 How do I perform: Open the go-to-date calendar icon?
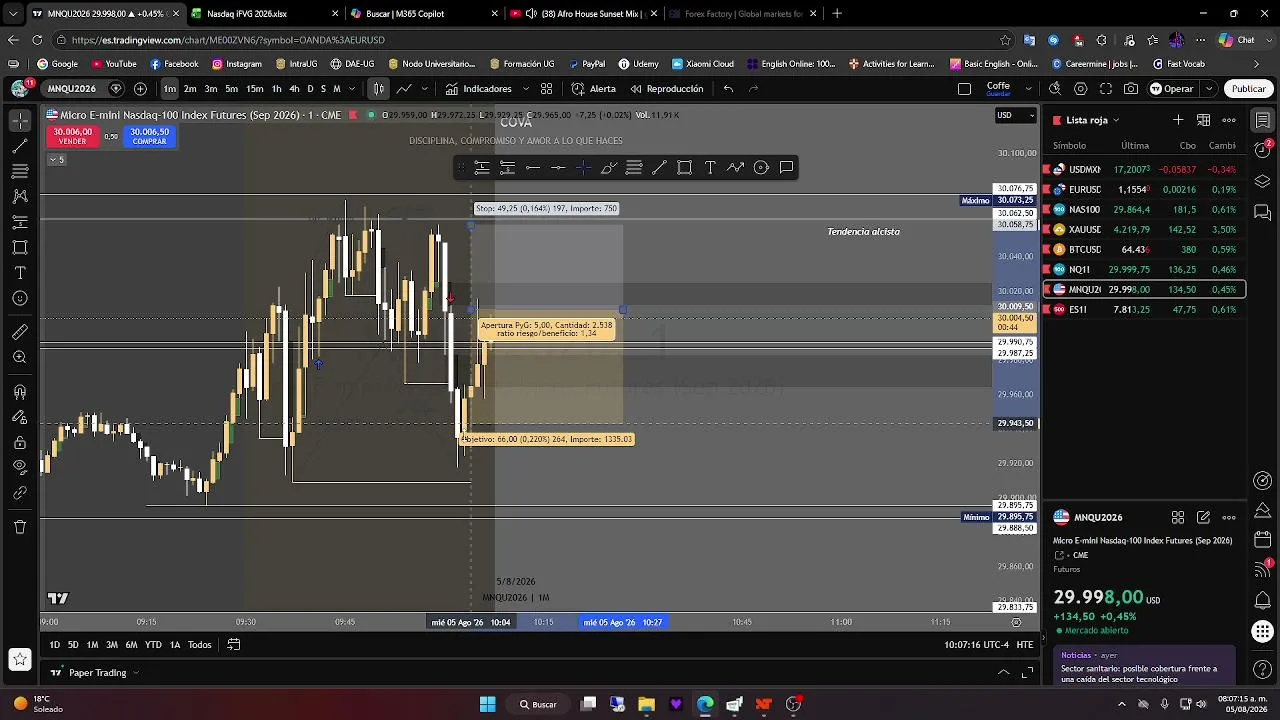pos(233,645)
